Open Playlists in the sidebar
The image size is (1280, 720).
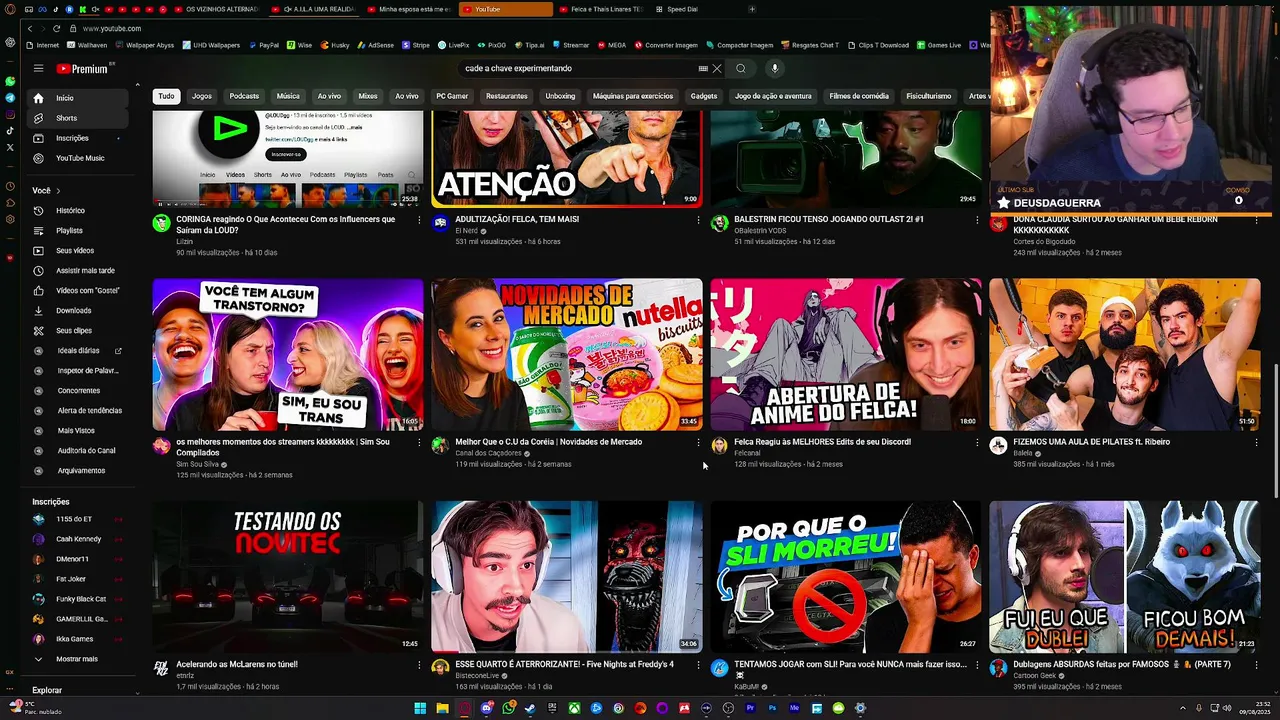pos(80,230)
